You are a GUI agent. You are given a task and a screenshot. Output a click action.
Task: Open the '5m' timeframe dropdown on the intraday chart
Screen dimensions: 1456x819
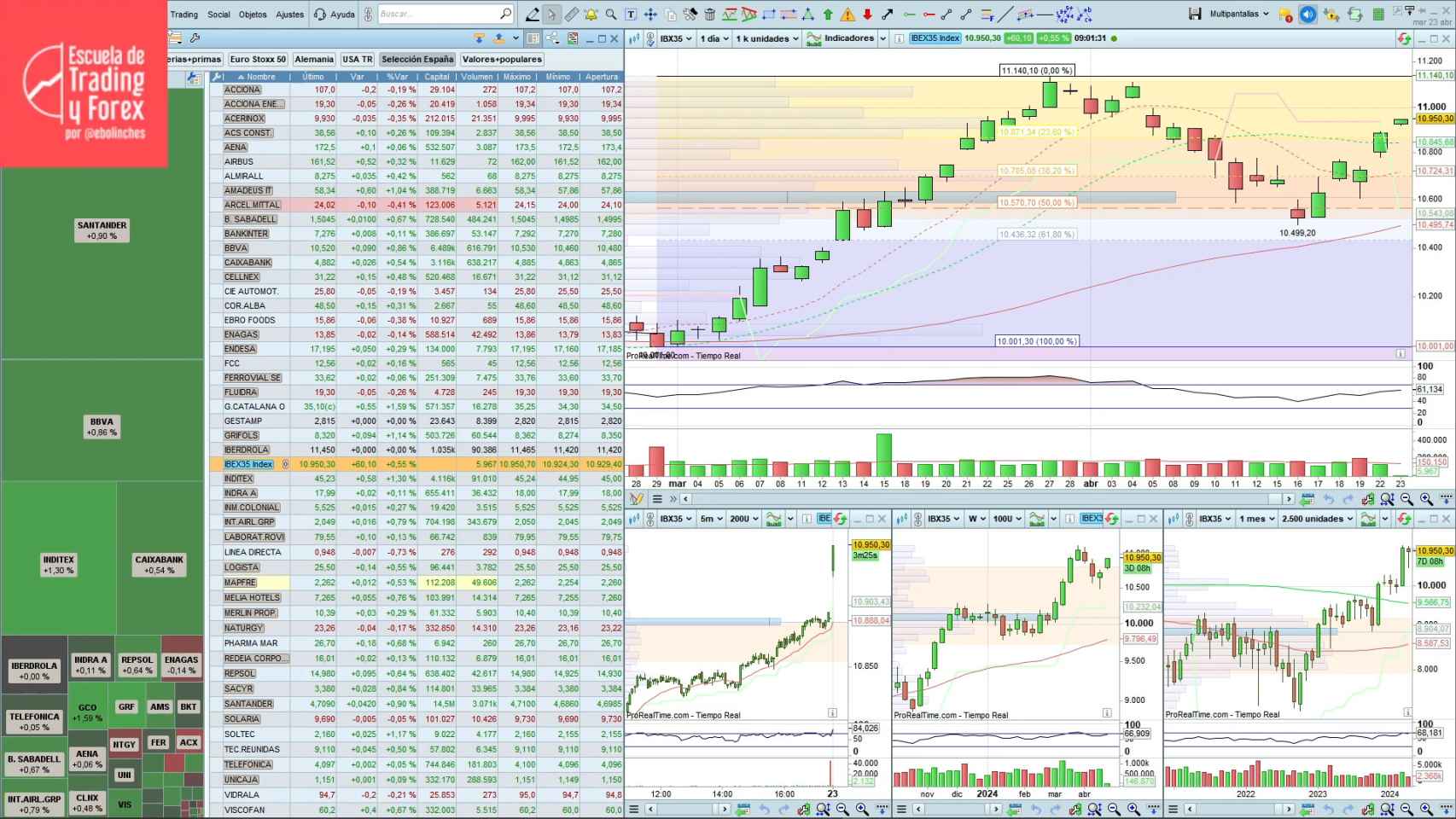[710, 518]
